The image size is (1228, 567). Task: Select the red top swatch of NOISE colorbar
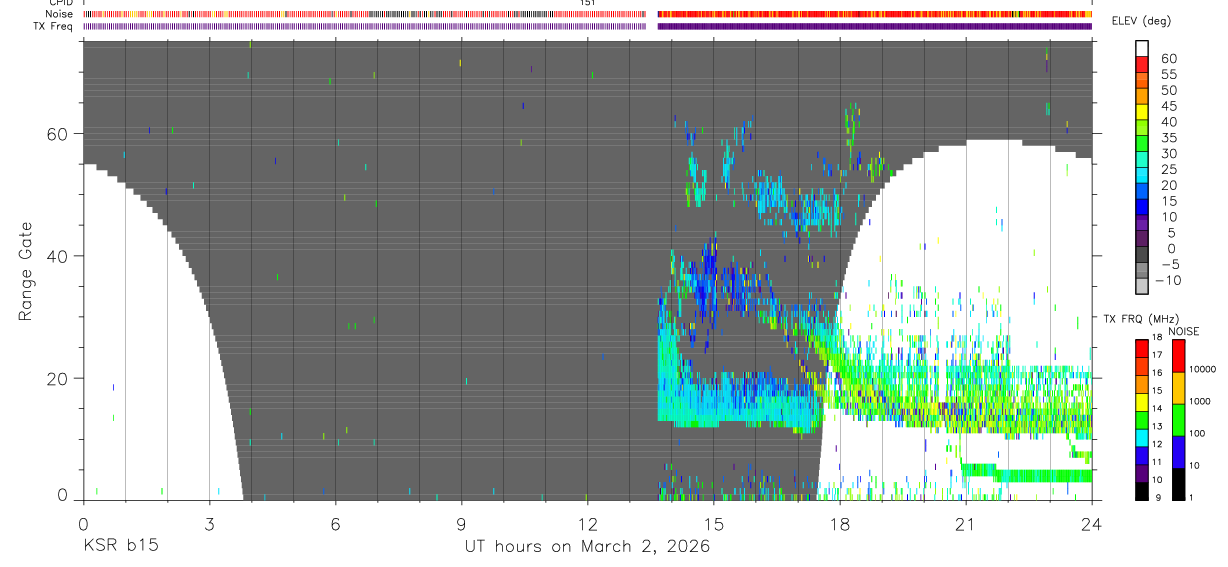click(1179, 354)
